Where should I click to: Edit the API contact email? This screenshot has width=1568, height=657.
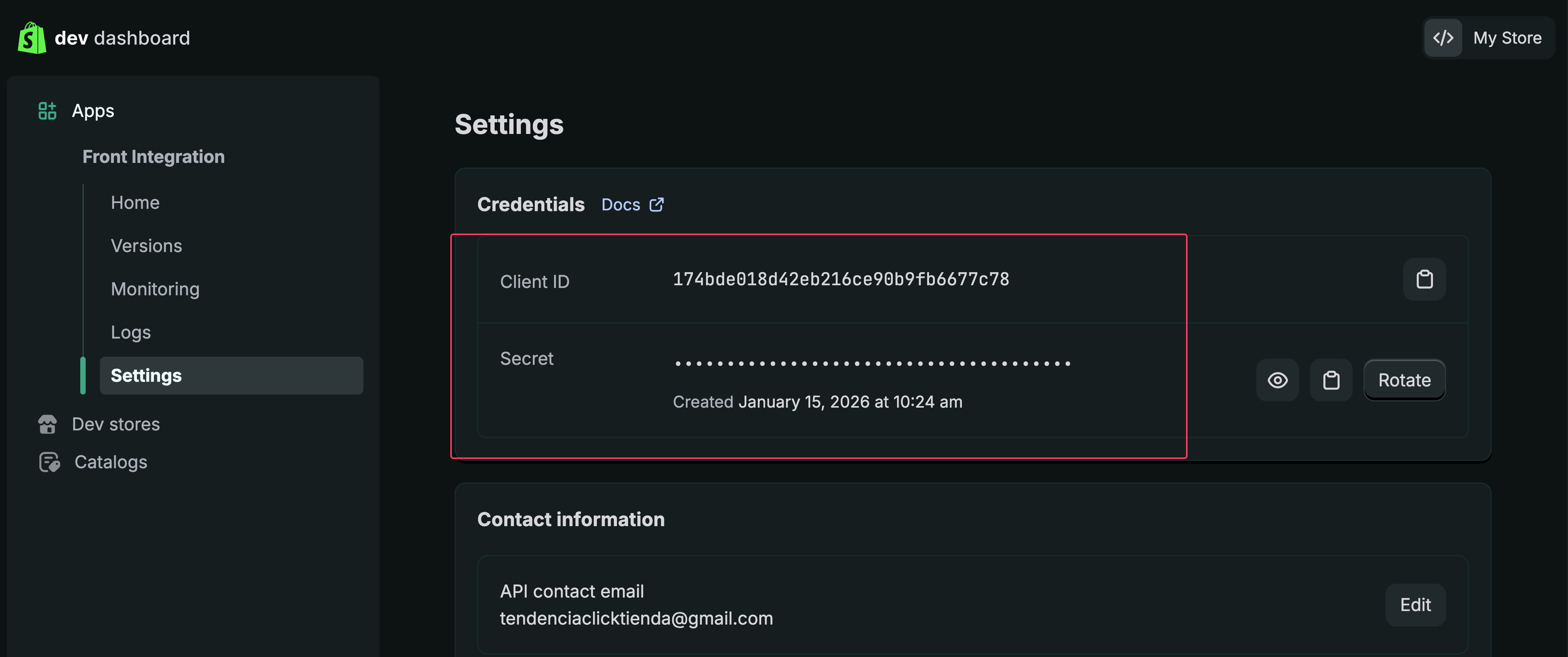pyautogui.click(x=1414, y=605)
